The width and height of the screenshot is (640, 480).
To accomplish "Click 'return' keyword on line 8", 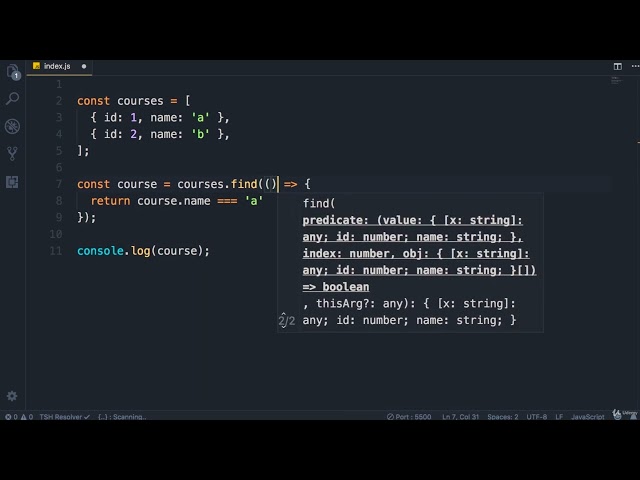I will (110, 201).
